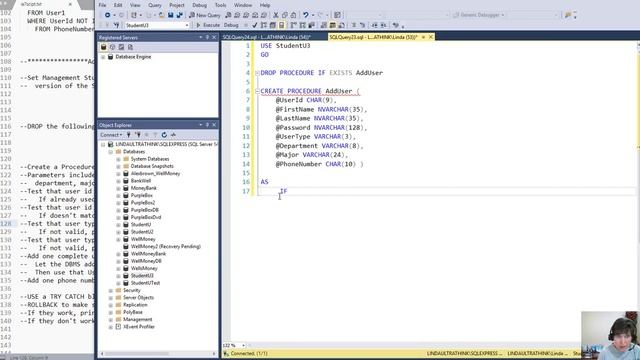Select the StudentU3 database in tree

[142, 276]
